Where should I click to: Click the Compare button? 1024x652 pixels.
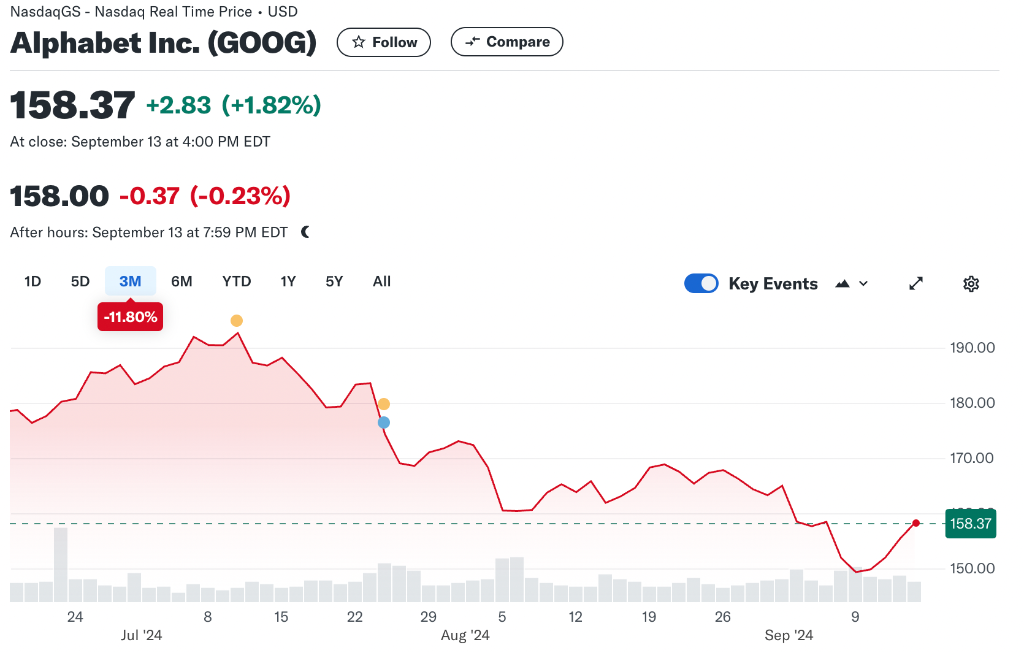coord(507,42)
